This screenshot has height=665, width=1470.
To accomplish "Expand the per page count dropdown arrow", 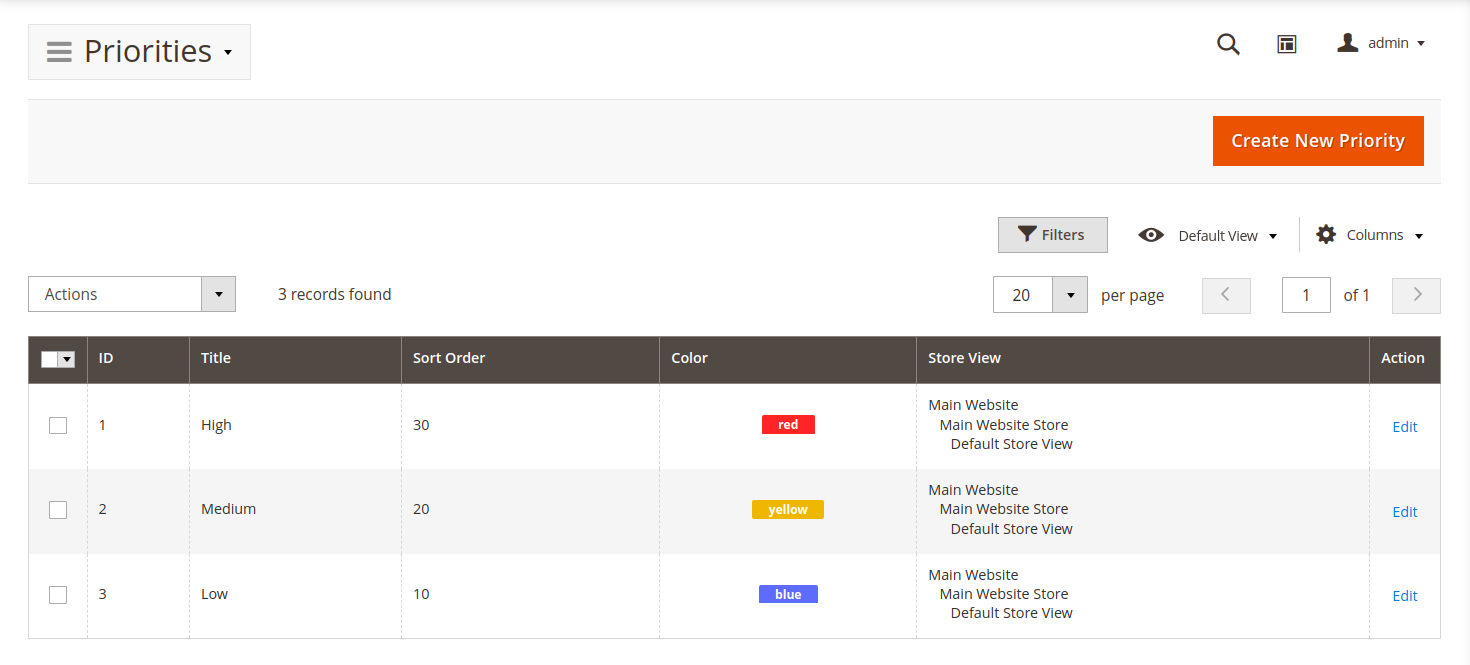I will [x=1070, y=295].
